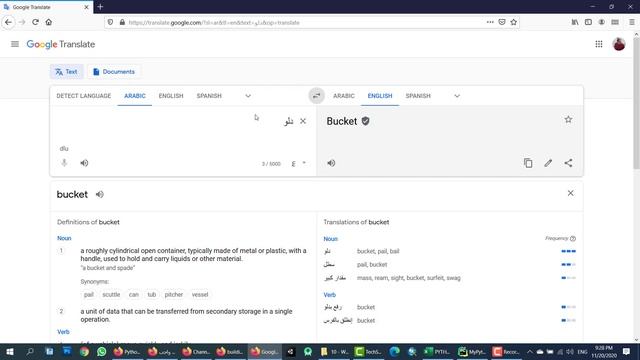640x360 pixels.
Task: Expand input tools dropdown arrow
Action: [x=304, y=163]
